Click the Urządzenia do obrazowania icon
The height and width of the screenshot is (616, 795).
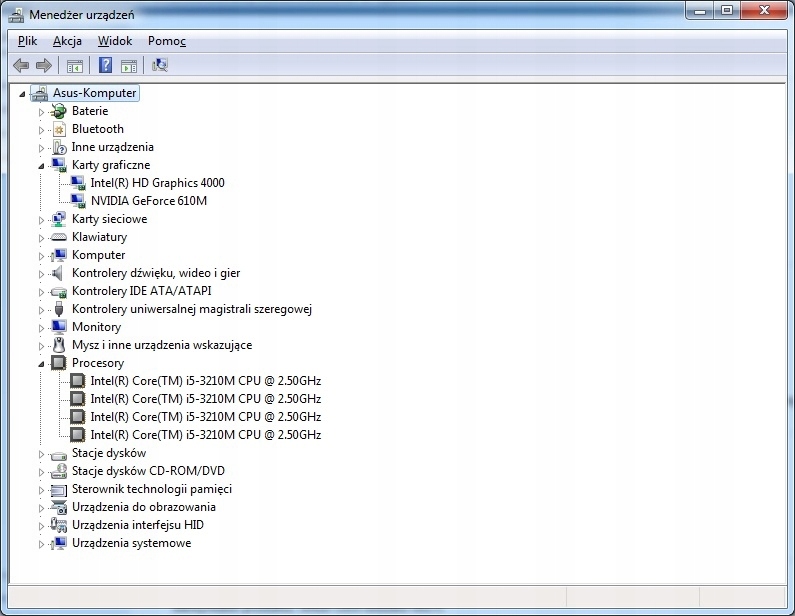pos(59,507)
